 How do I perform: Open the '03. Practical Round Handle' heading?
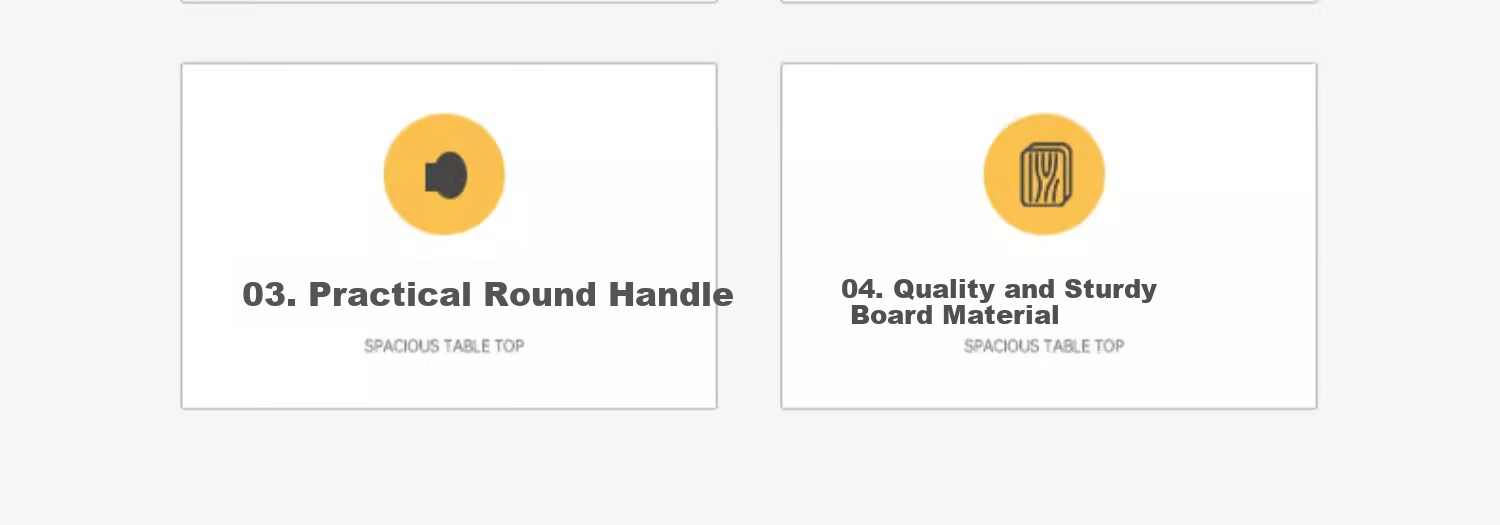(488, 295)
